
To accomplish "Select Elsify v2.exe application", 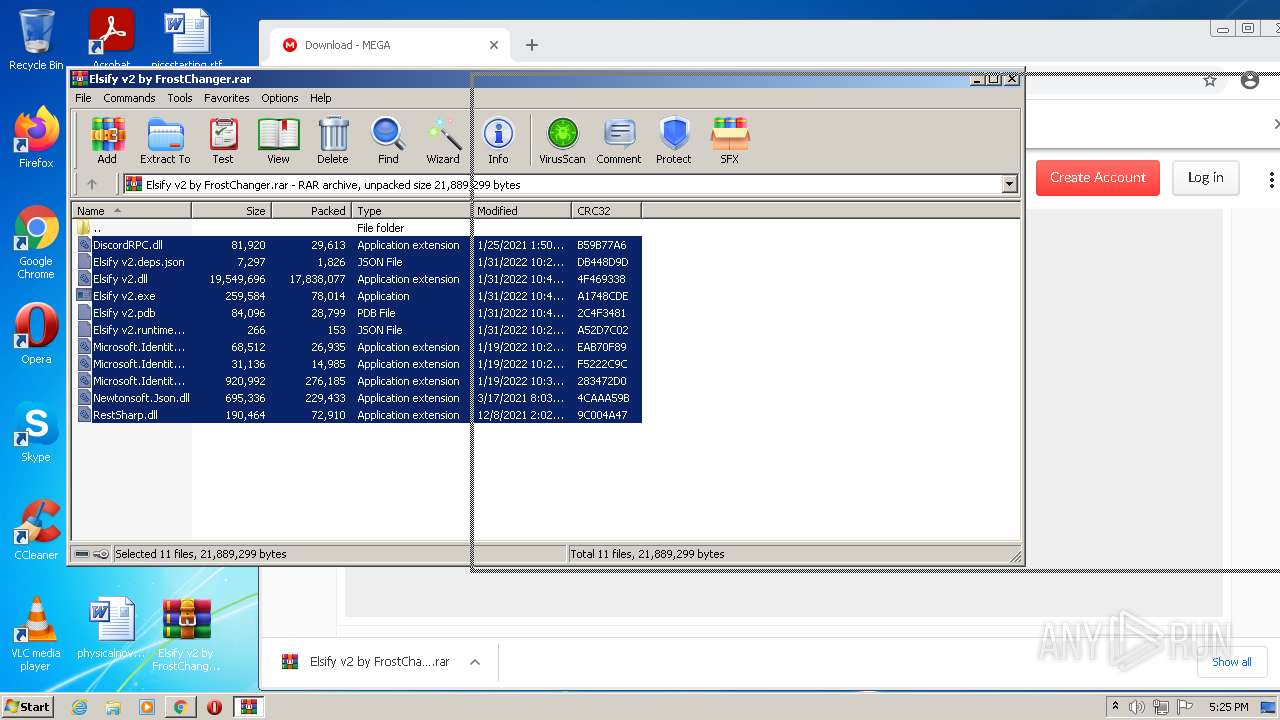I will coord(357,296).
